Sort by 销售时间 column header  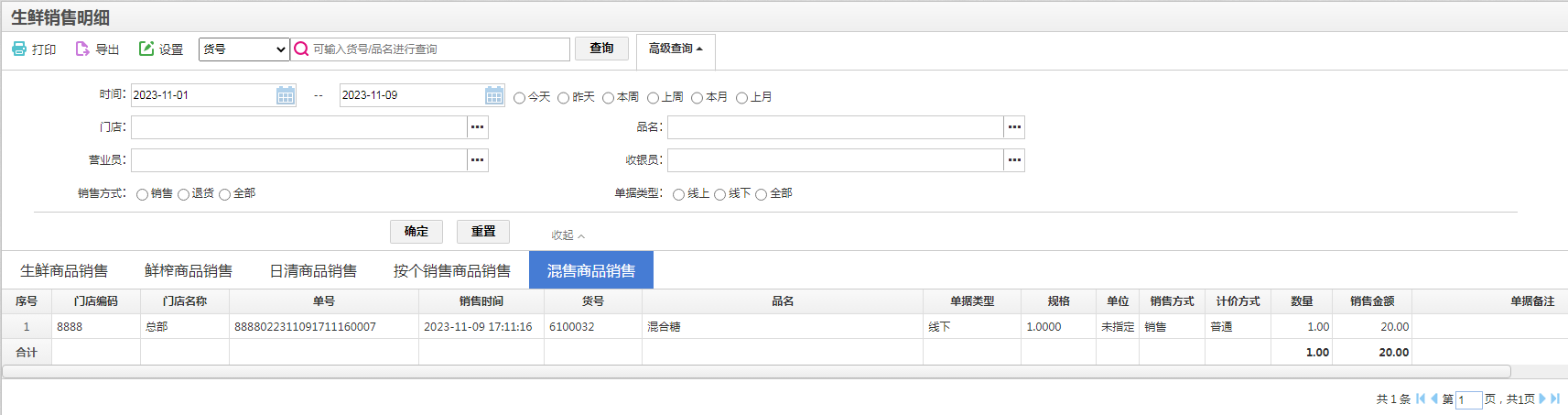(x=481, y=301)
